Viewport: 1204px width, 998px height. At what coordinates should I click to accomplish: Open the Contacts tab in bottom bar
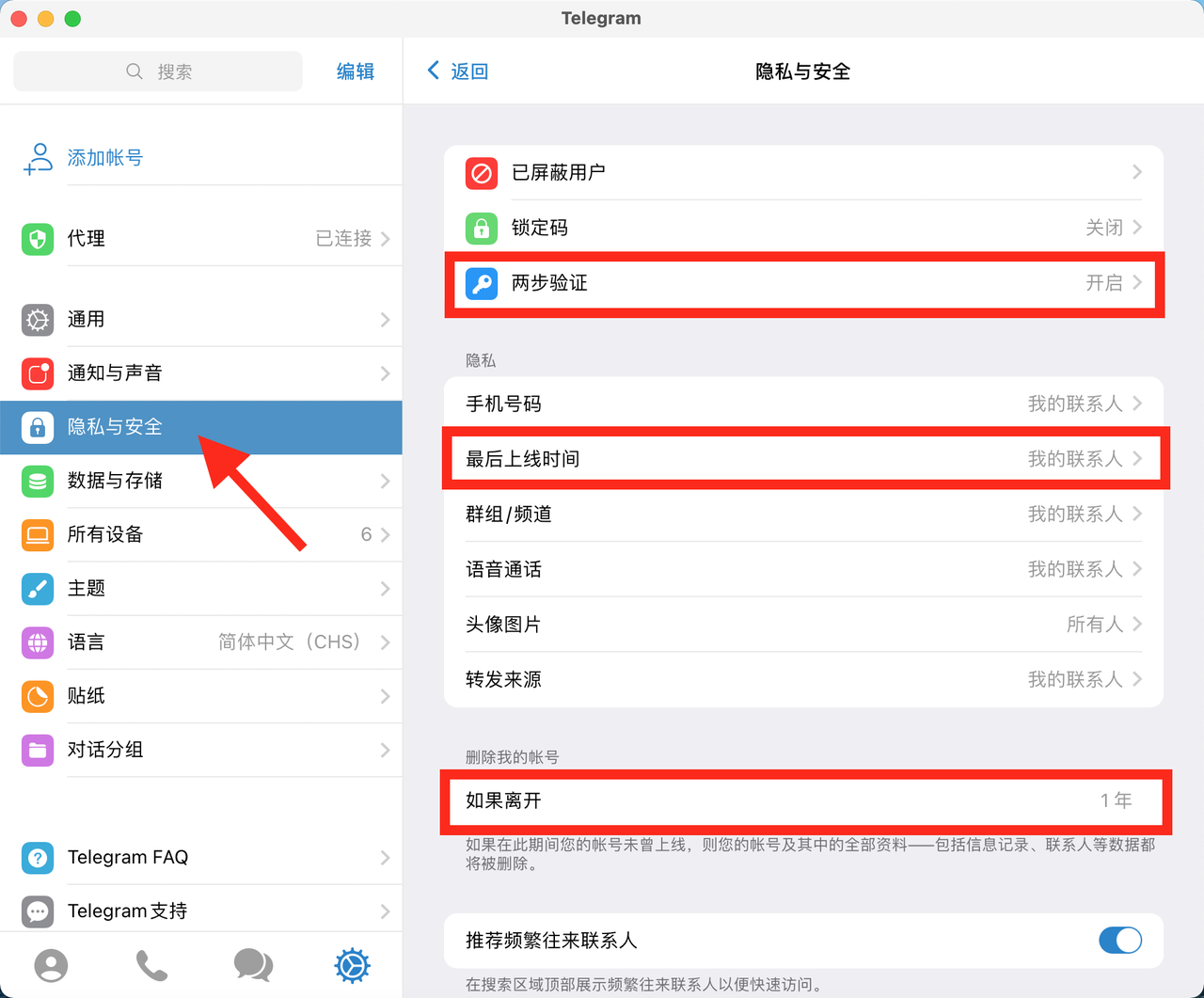[51, 965]
